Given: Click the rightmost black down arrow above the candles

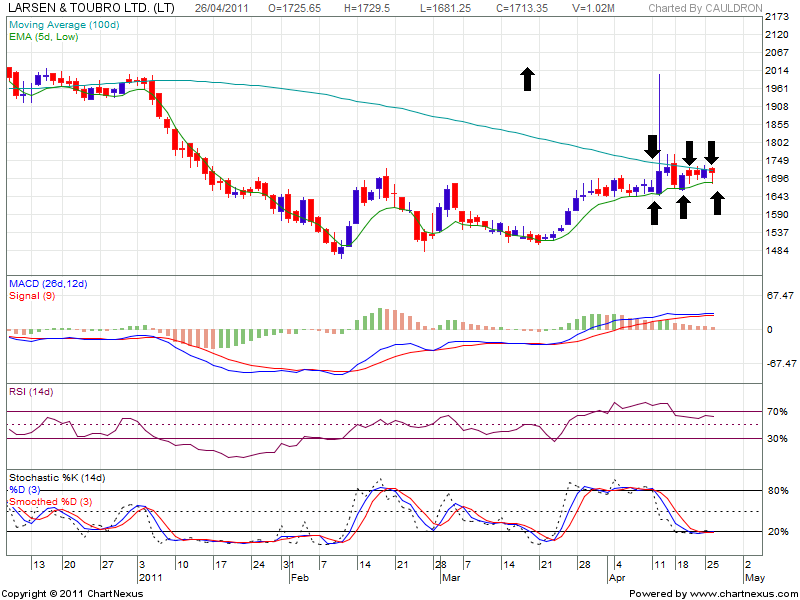Looking at the screenshot, I should pyautogui.click(x=711, y=153).
